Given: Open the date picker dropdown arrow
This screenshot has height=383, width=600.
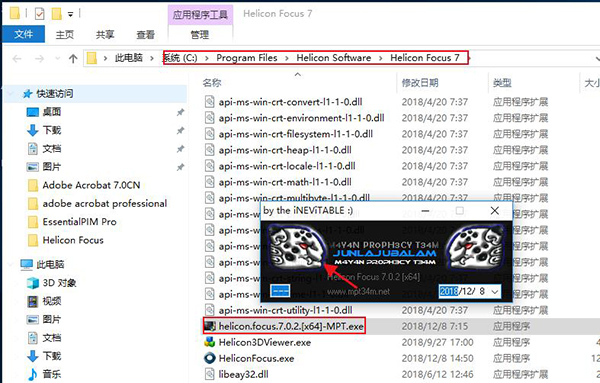Looking at the screenshot, I should point(495,292).
